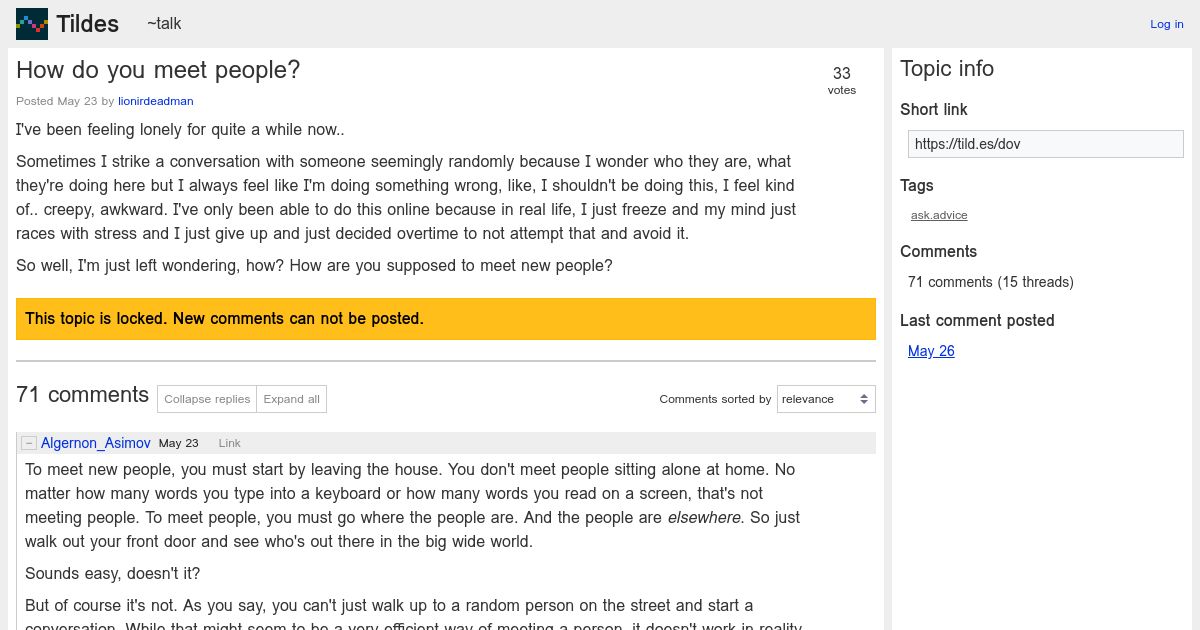Open the permalink Link of first comment
1200x630 pixels.
pos(229,443)
